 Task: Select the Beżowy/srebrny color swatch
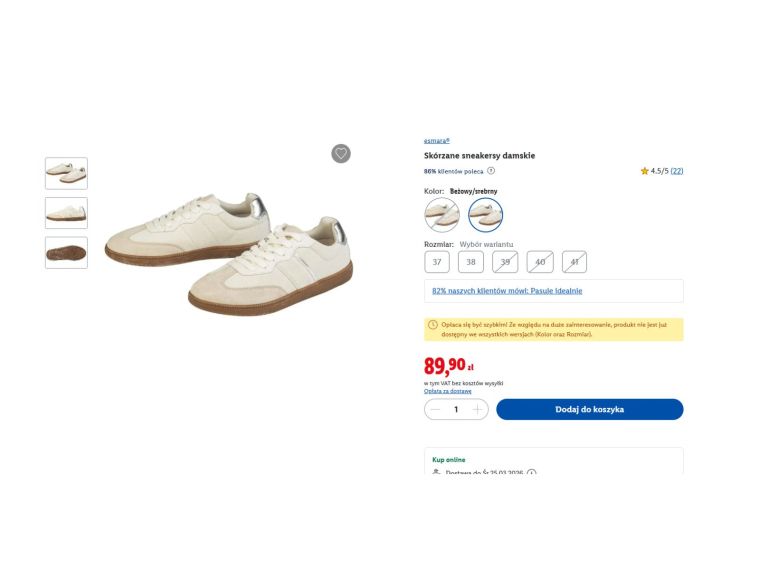coord(486,214)
